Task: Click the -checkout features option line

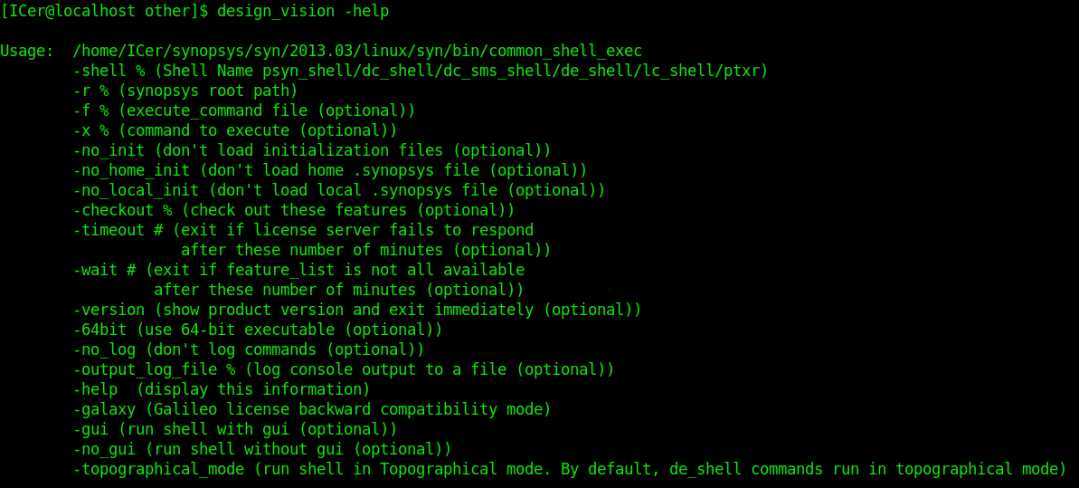Action: pos(293,210)
